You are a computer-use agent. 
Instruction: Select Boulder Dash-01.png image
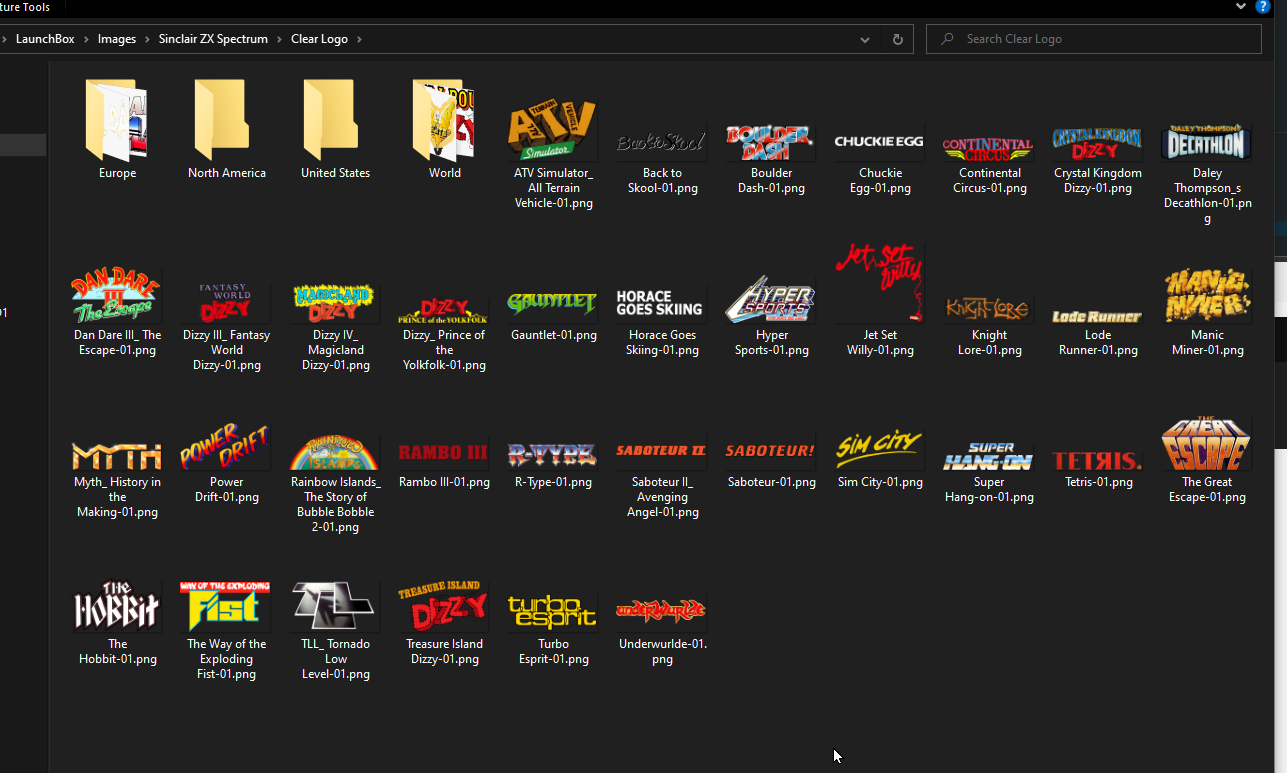pos(771,158)
